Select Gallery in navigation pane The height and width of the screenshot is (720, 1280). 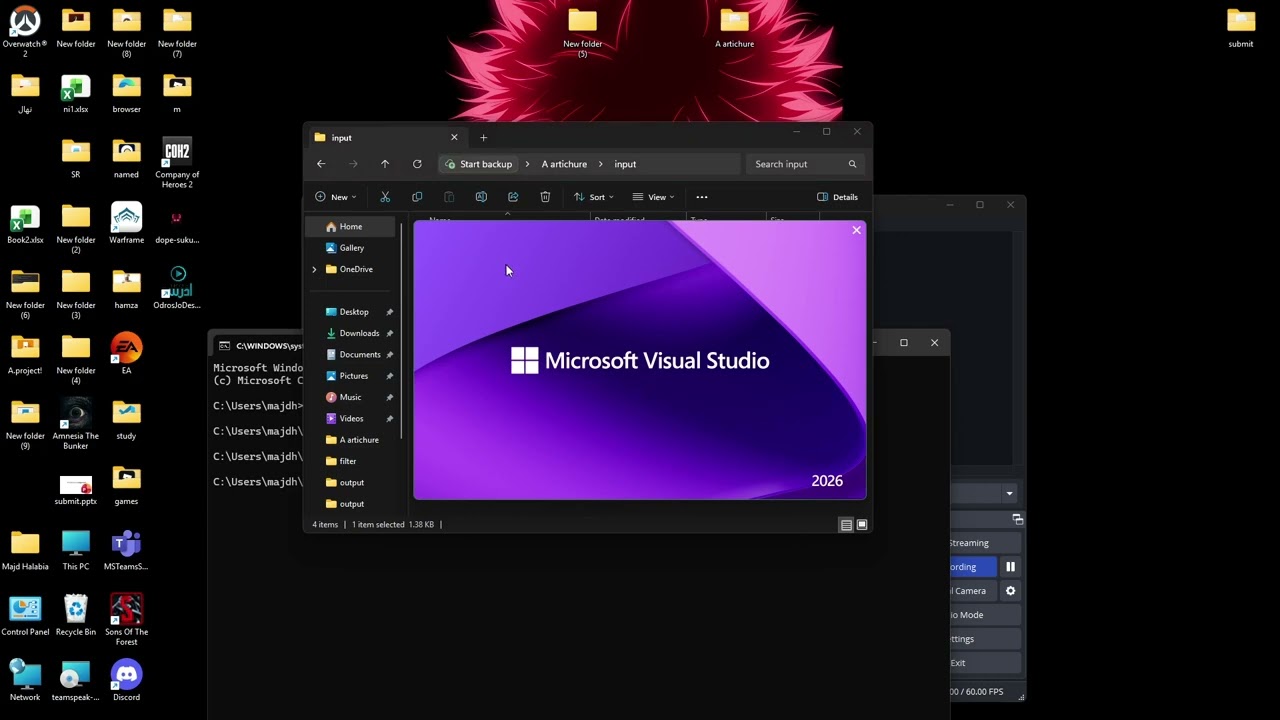point(351,248)
